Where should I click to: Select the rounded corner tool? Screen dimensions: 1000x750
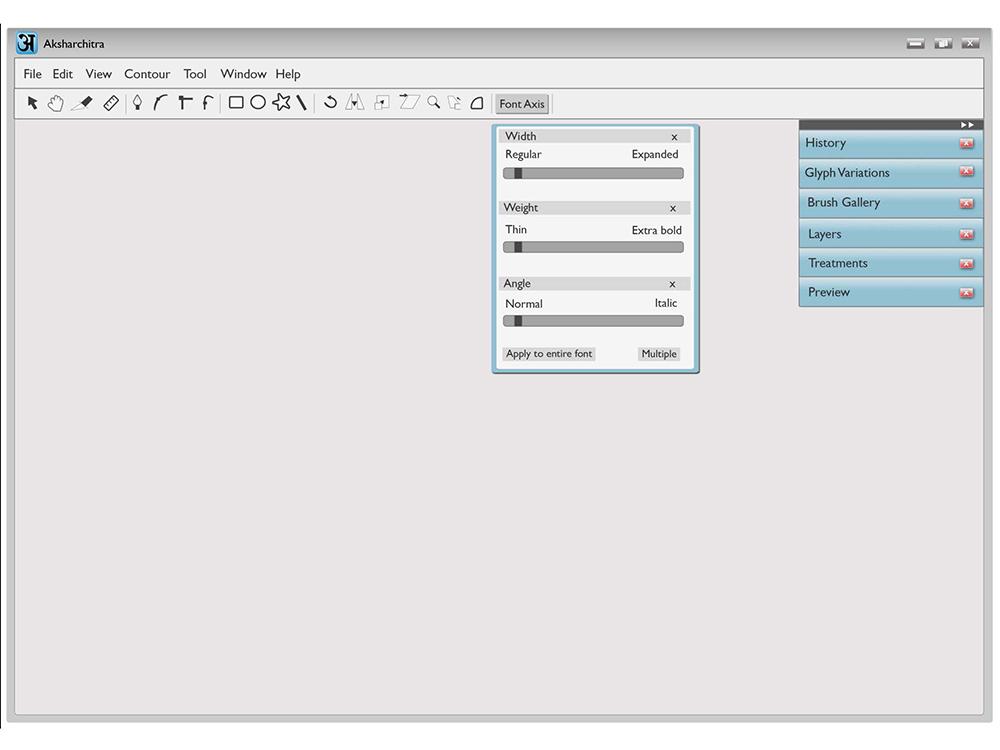click(477, 103)
